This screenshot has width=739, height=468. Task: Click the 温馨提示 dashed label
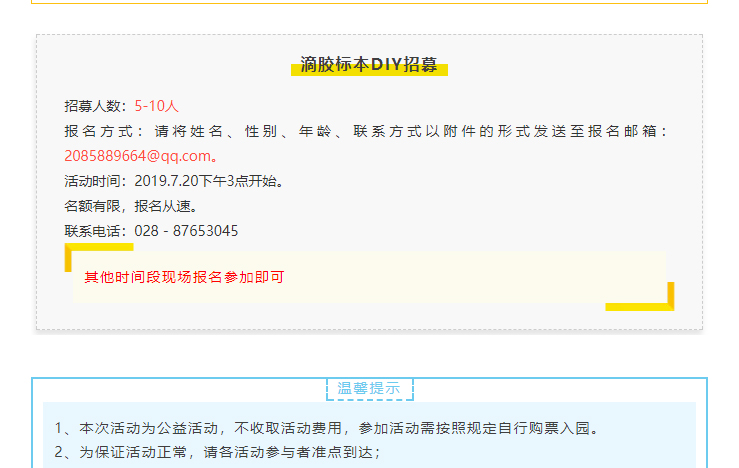(369, 389)
